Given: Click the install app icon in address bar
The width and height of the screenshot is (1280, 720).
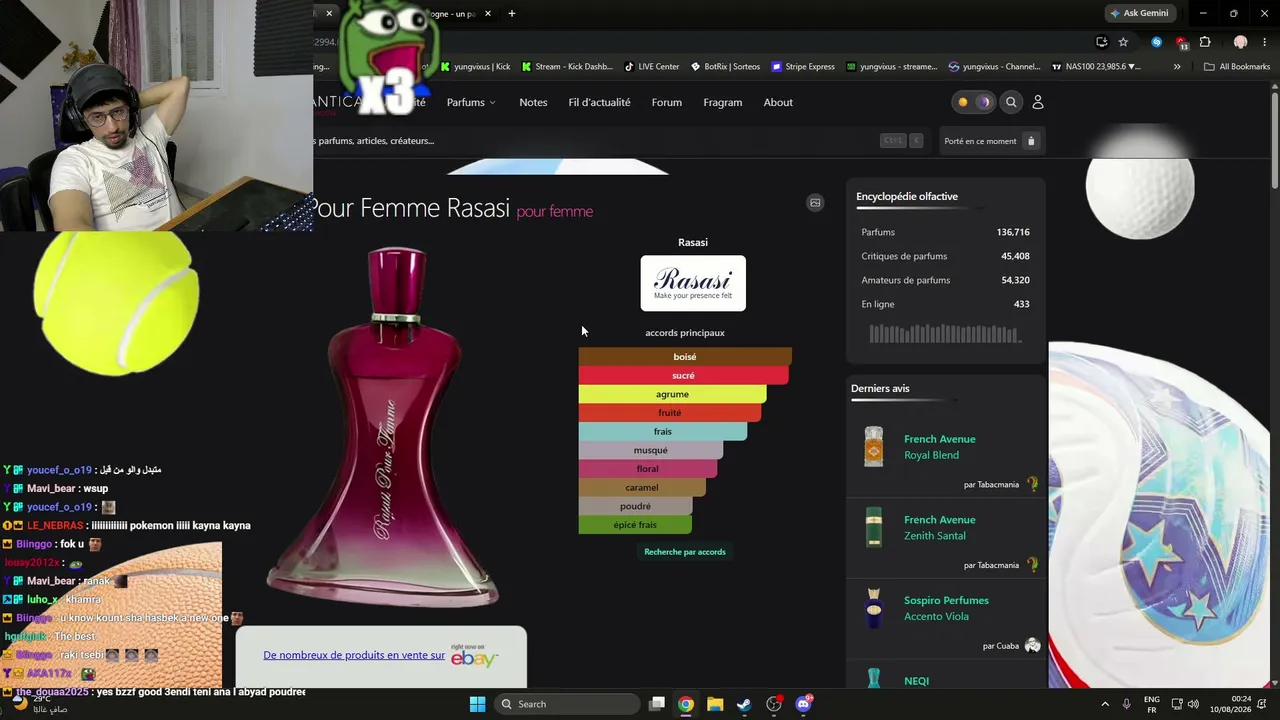Looking at the screenshot, I should point(1101,42).
